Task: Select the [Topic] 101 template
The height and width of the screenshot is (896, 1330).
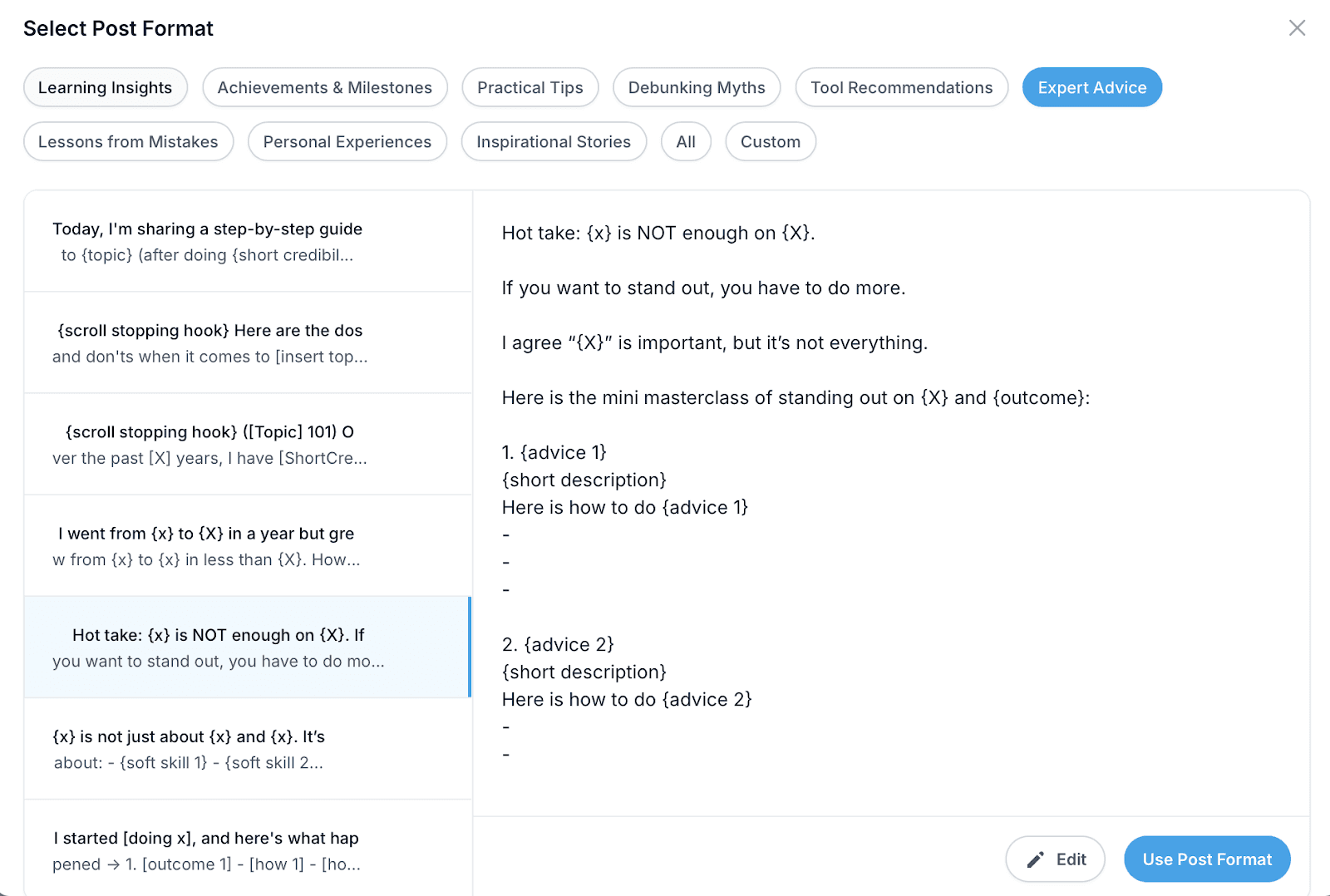Action: [x=248, y=445]
